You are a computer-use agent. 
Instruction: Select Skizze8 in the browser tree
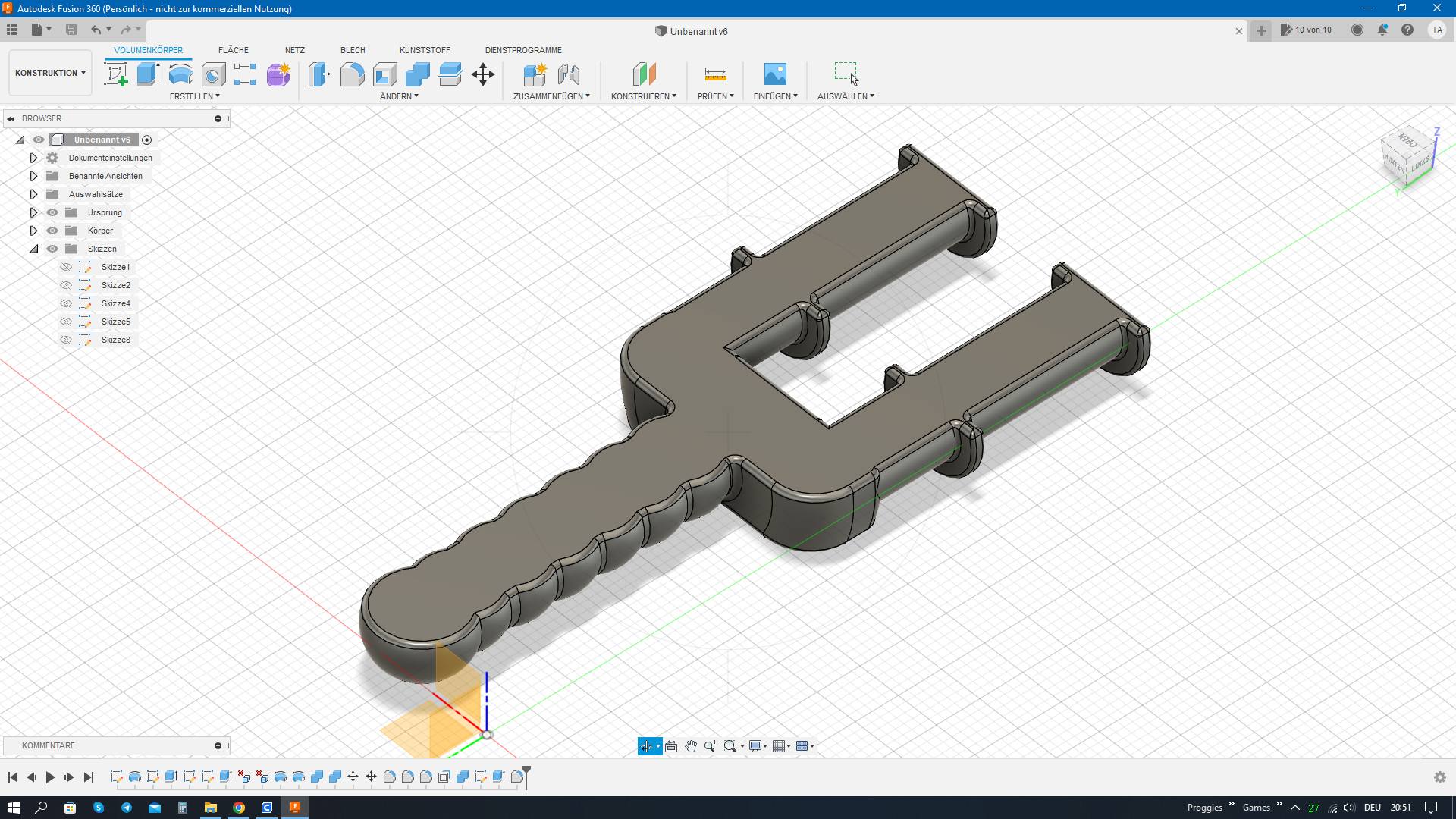[116, 340]
